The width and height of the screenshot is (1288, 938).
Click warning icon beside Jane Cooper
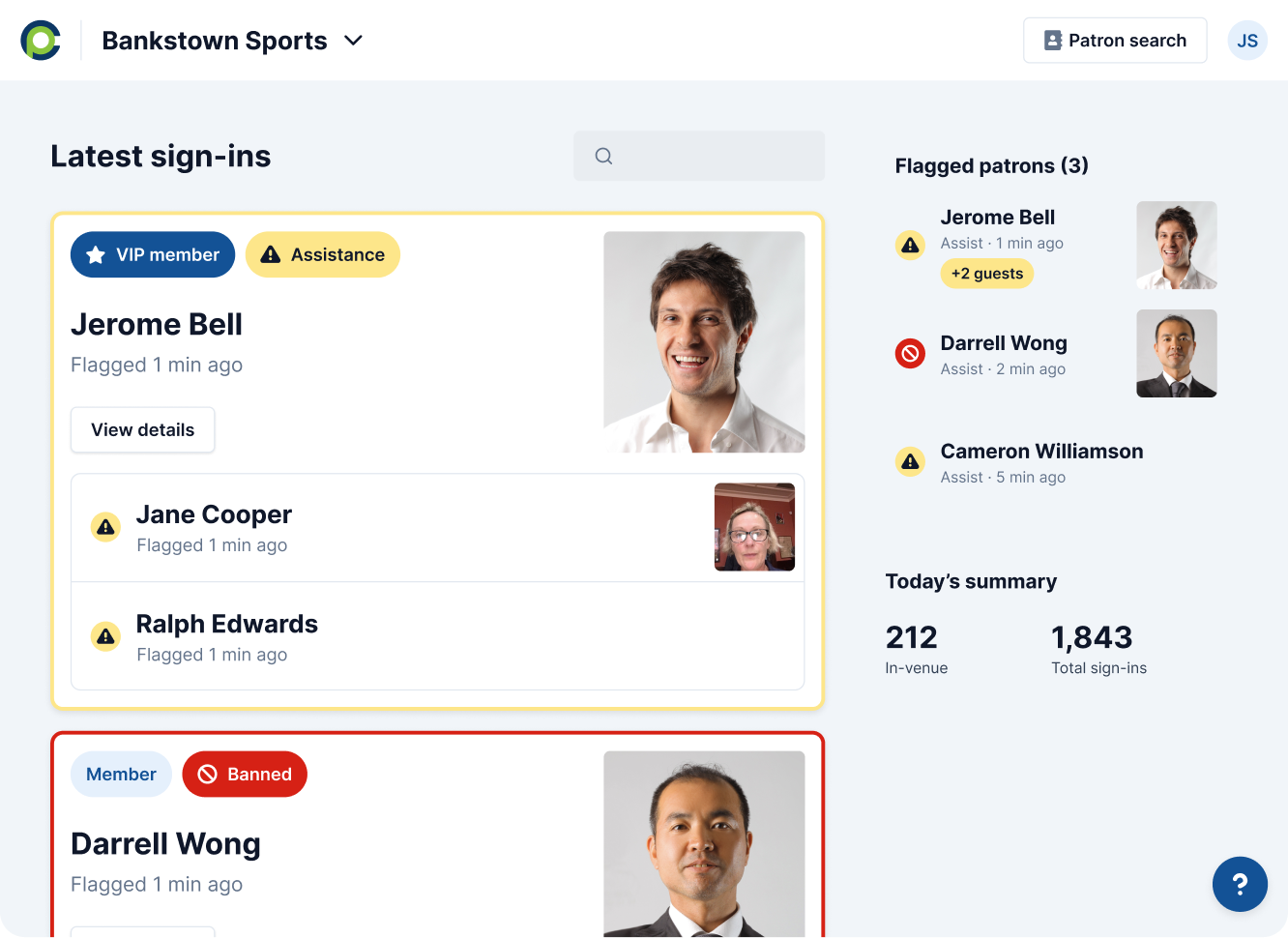(x=105, y=527)
